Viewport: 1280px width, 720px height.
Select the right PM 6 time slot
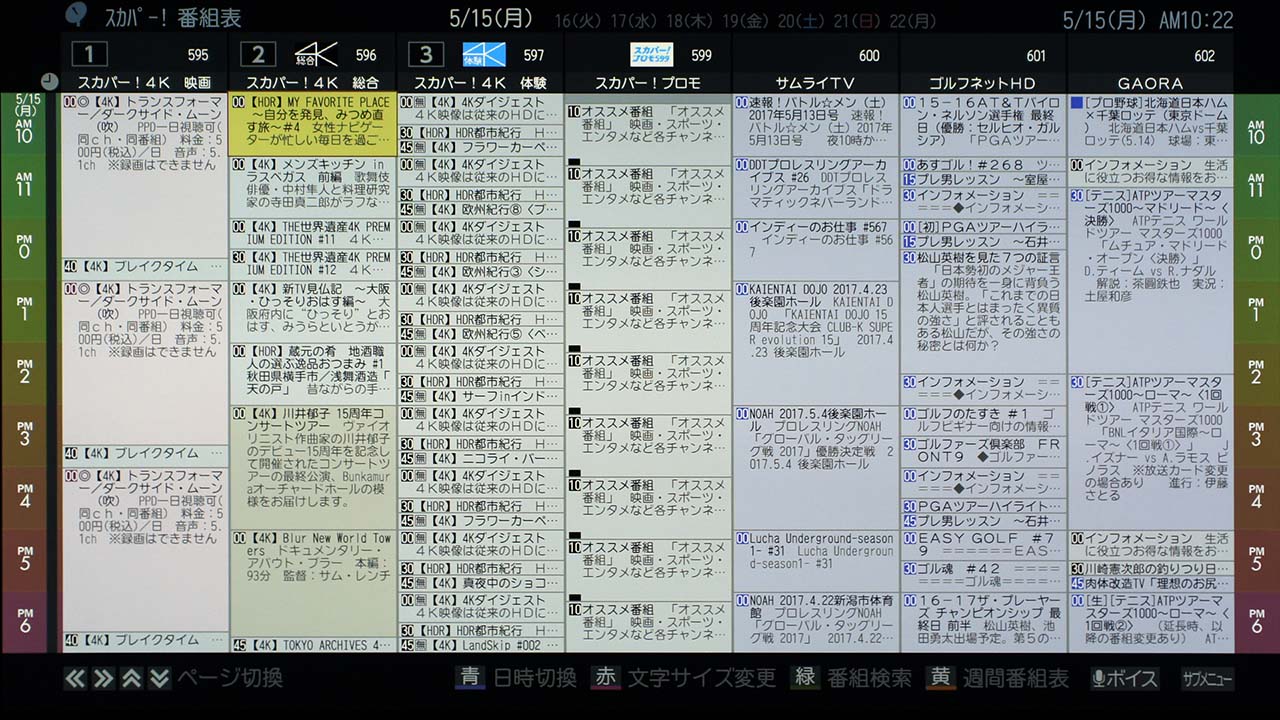(x=1256, y=621)
